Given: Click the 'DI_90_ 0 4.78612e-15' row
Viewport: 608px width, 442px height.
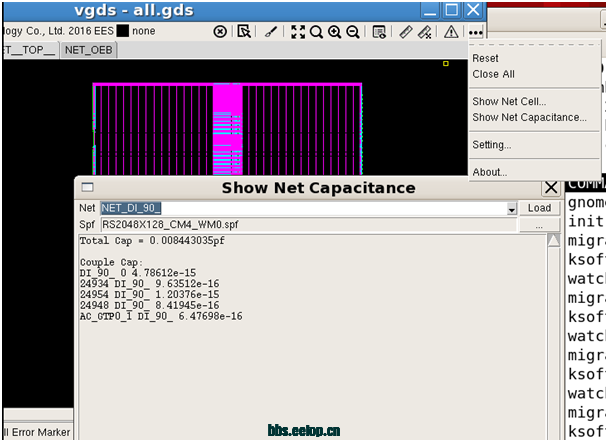Looking at the screenshot, I should 138,273.
